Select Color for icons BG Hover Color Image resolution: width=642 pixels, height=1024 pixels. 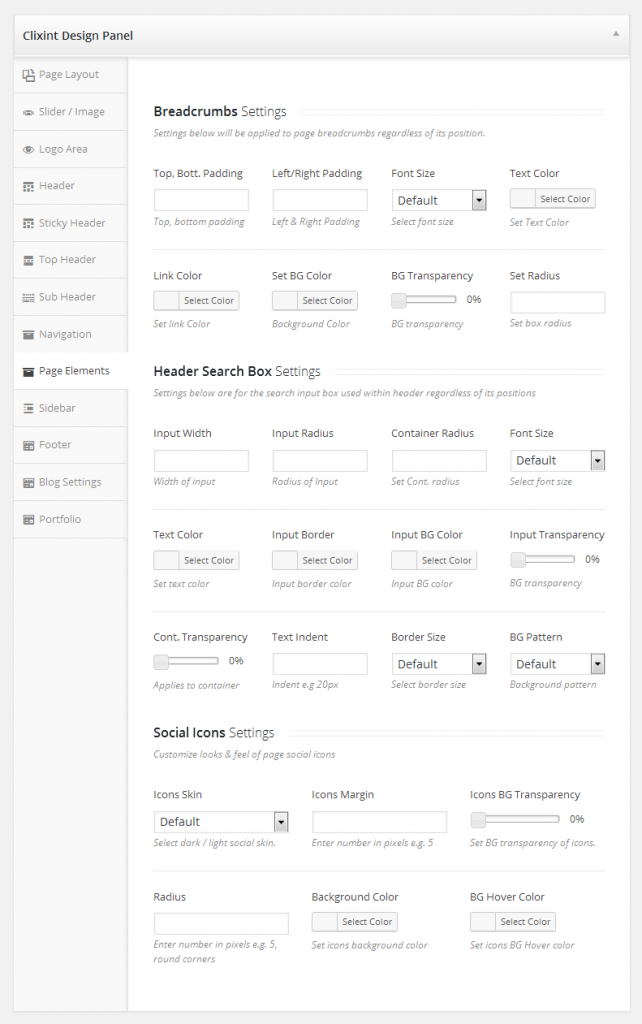(x=524, y=922)
